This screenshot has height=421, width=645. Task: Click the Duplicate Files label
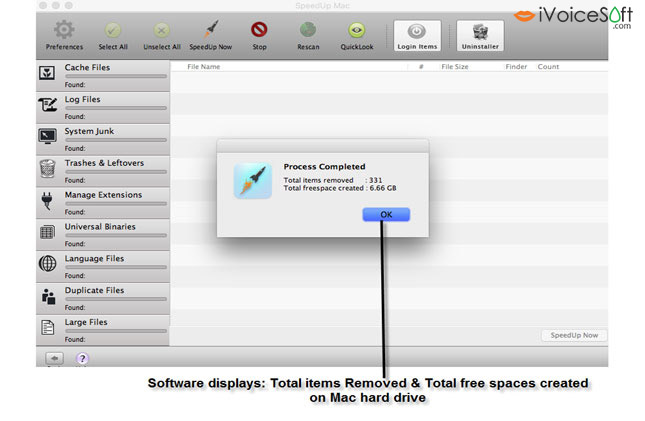(94, 291)
